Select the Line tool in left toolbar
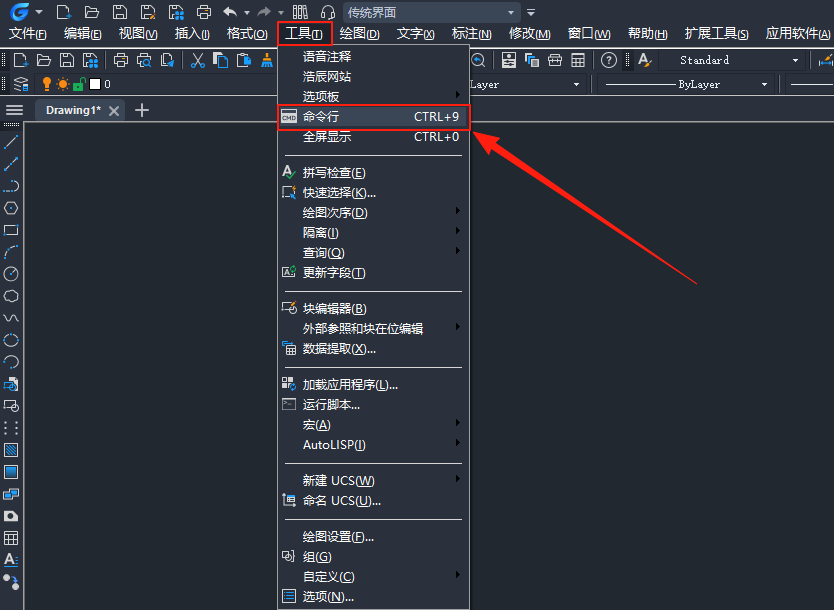834x610 pixels. (x=11, y=142)
